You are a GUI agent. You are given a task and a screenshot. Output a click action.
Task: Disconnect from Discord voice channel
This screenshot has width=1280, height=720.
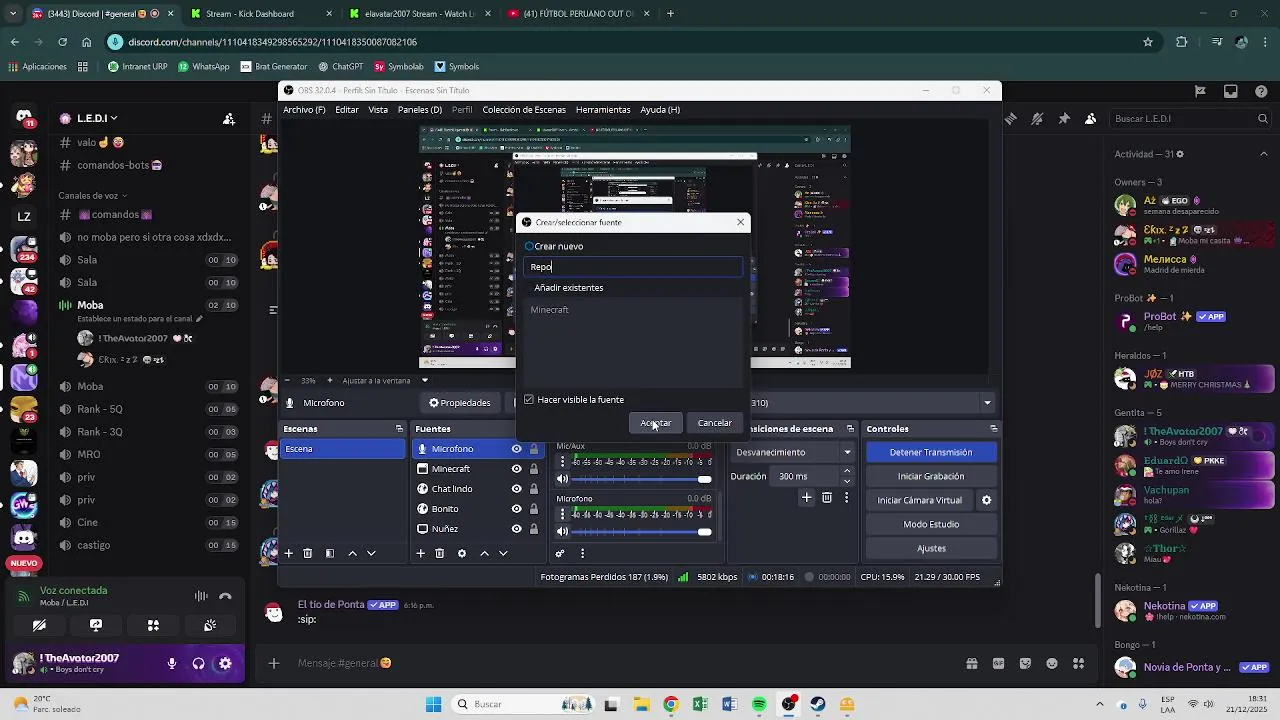[x=225, y=596]
